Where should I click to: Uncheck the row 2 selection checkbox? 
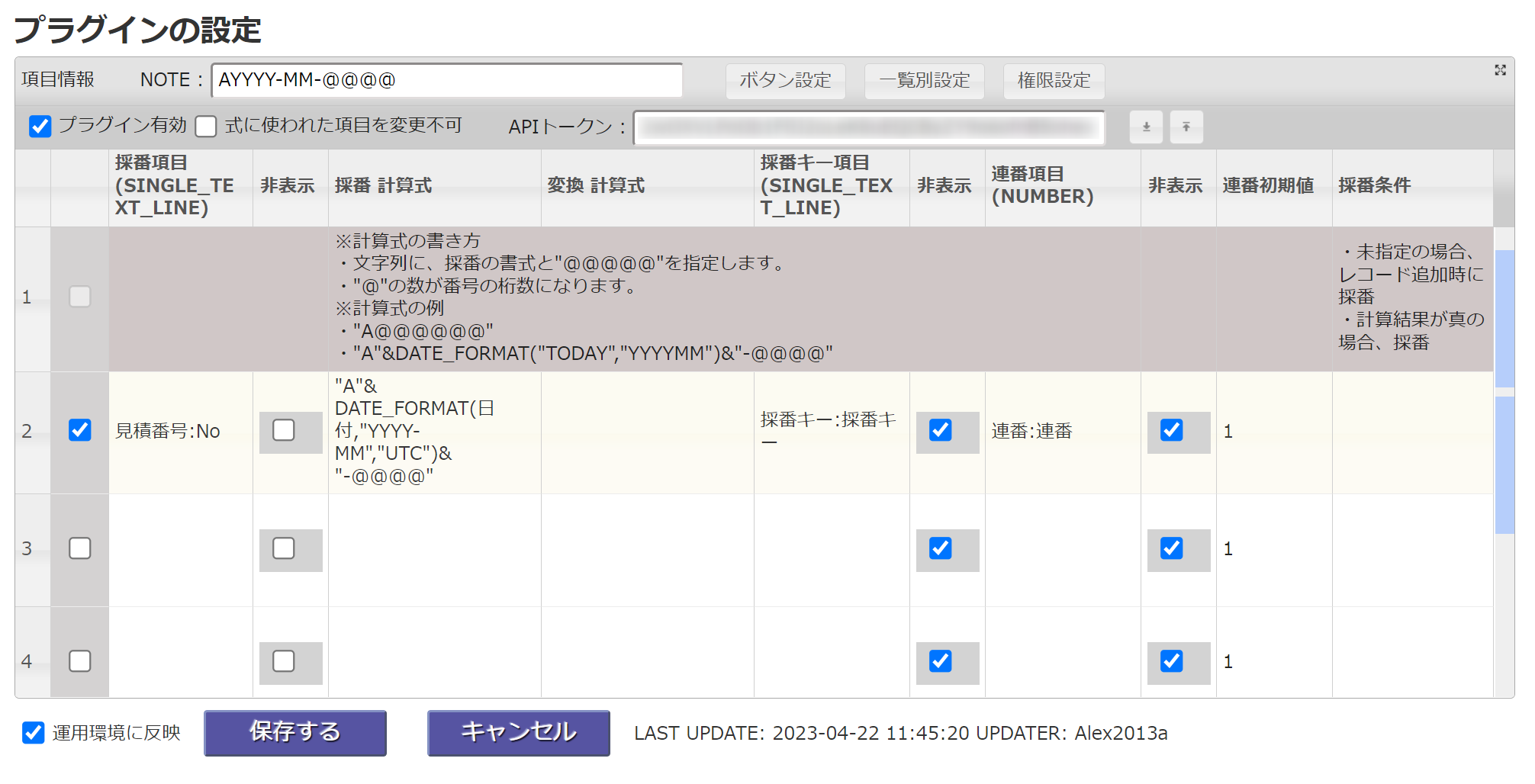pyautogui.click(x=80, y=430)
